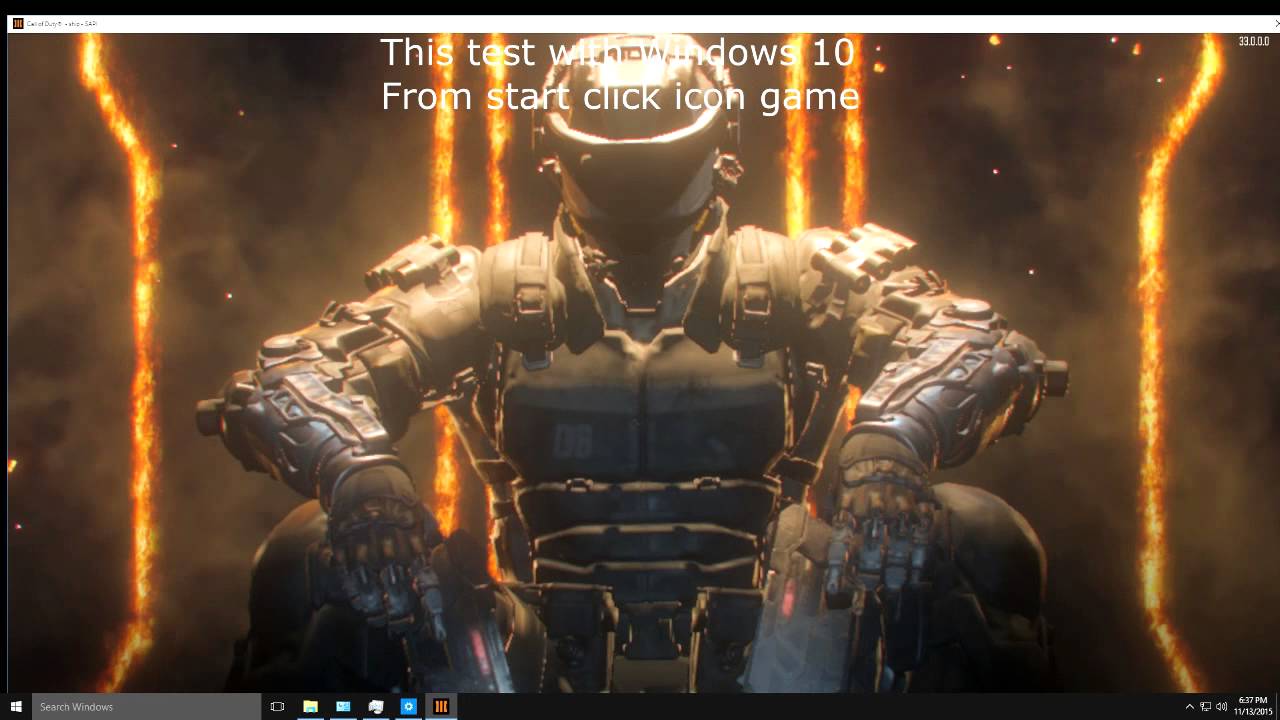
Task: Click the taskbar icon right of File Explorer
Action: (343, 706)
